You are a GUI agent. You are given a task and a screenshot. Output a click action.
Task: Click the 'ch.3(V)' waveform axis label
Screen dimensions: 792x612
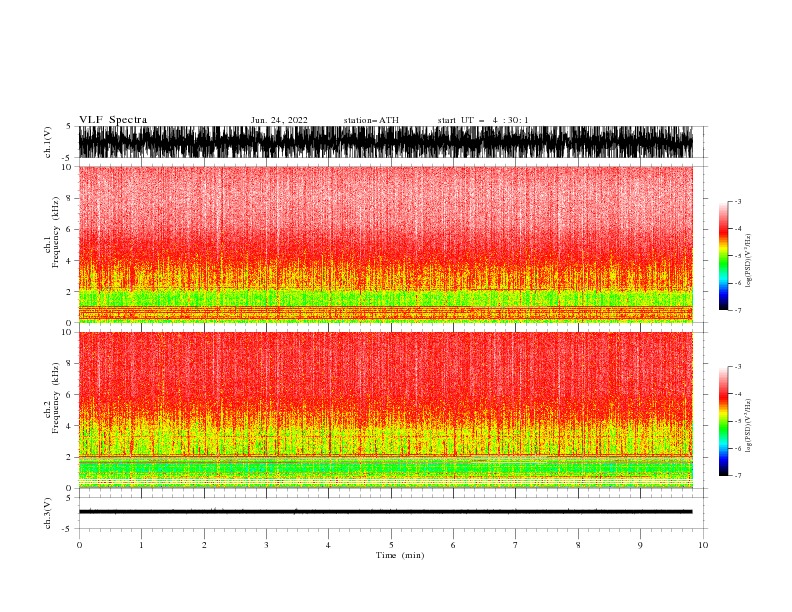pos(48,513)
